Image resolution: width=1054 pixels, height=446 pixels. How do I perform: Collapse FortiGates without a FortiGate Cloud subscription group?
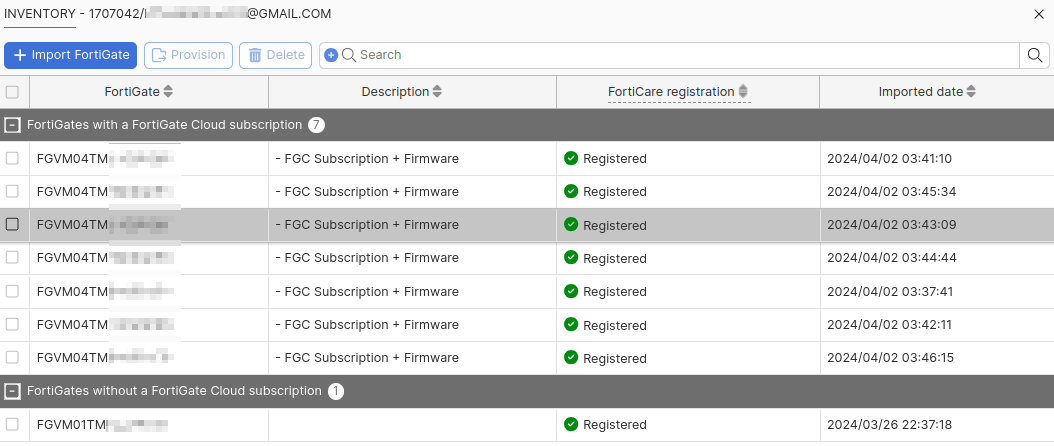click(12, 391)
